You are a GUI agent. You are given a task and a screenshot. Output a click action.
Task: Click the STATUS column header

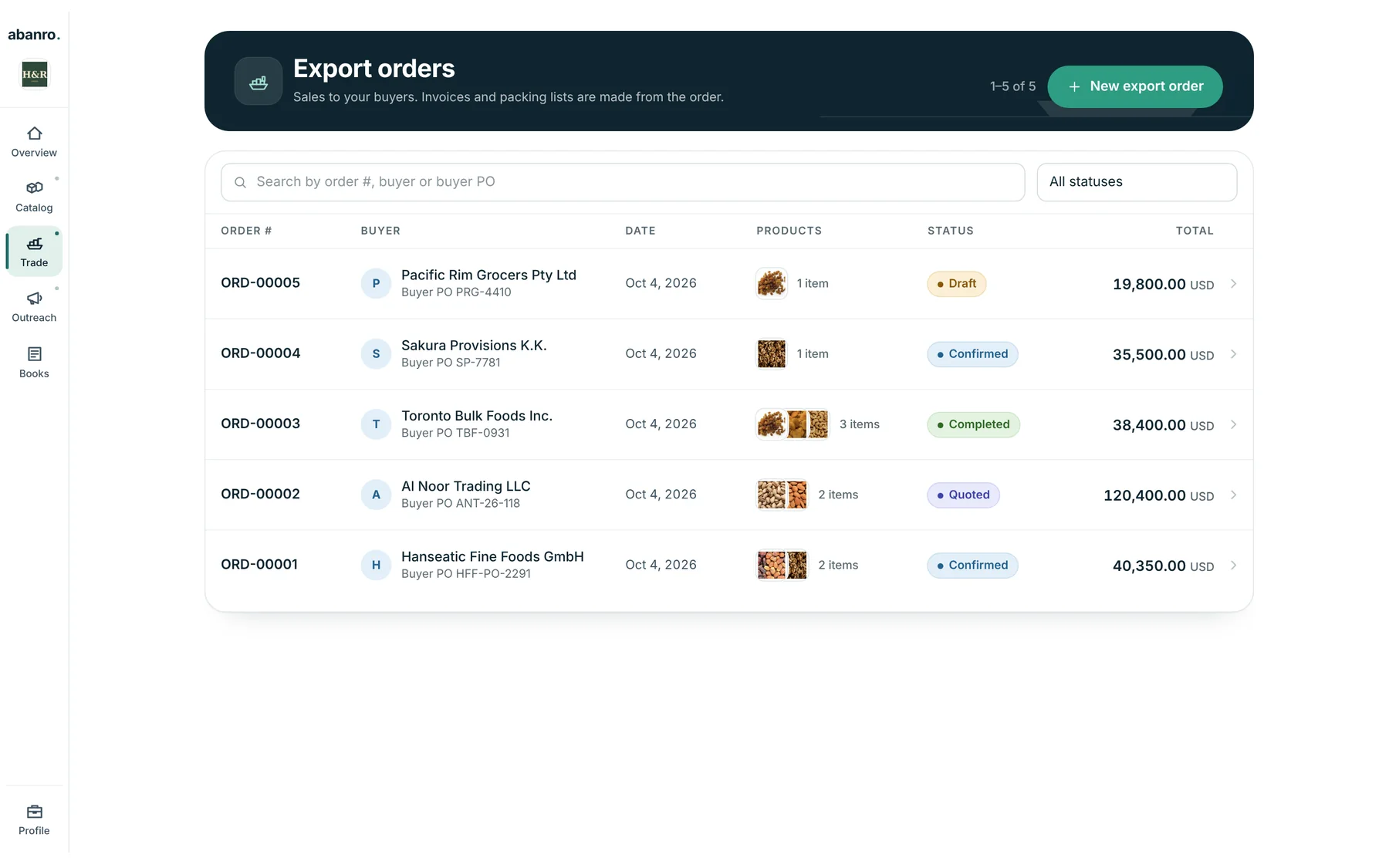coord(950,231)
